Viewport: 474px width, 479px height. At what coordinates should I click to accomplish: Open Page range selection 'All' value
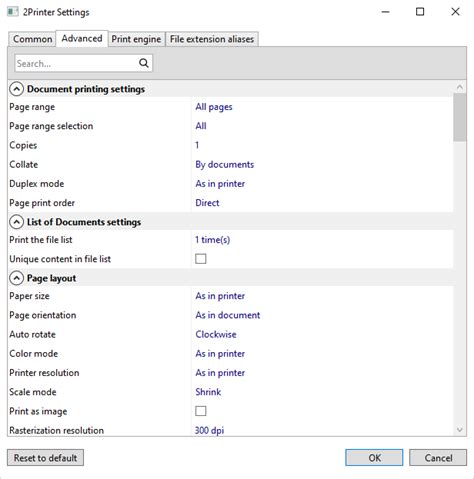tap(201, 126)
